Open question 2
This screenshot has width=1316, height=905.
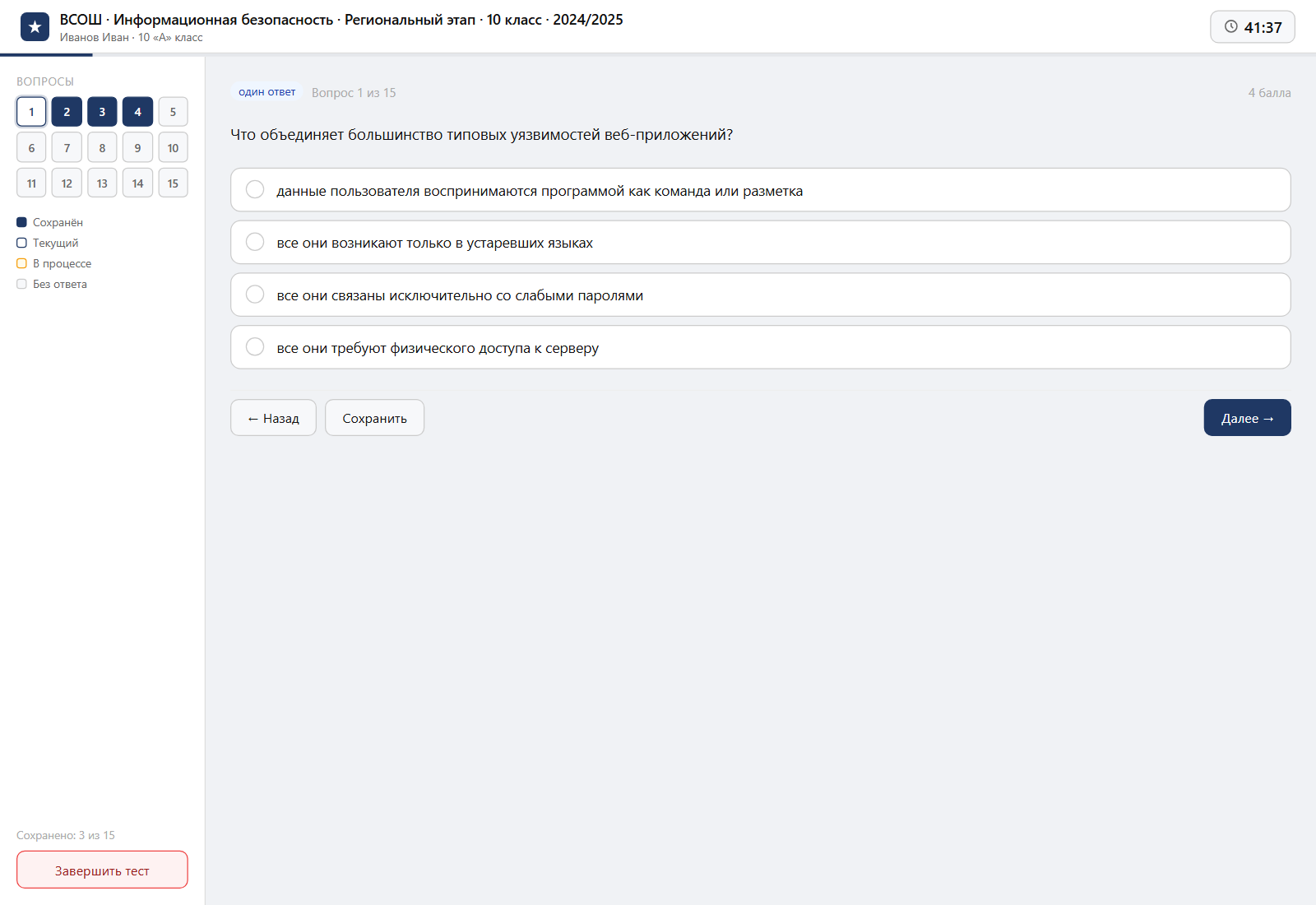(67, 112)
